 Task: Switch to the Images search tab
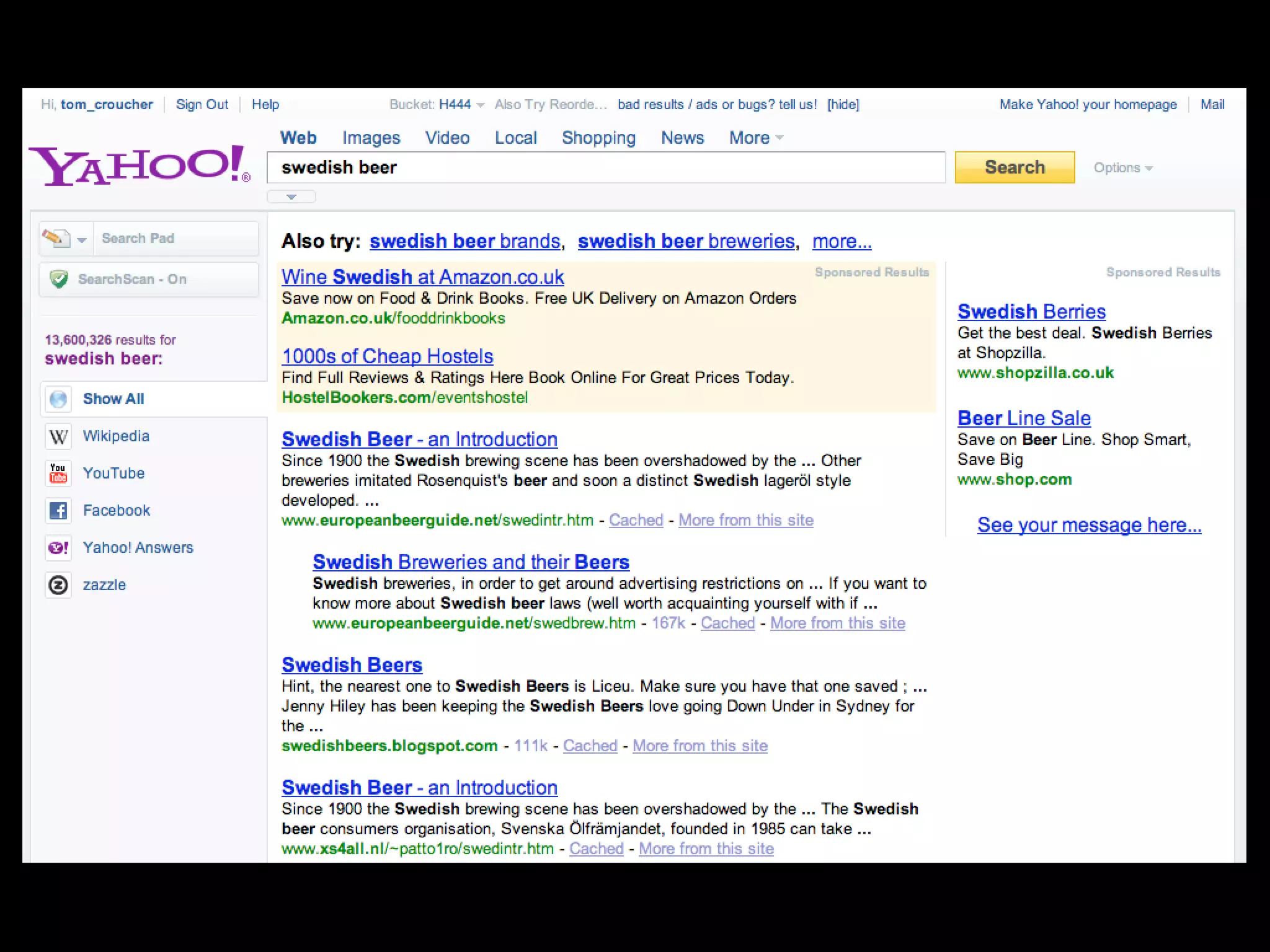[371, 138]
